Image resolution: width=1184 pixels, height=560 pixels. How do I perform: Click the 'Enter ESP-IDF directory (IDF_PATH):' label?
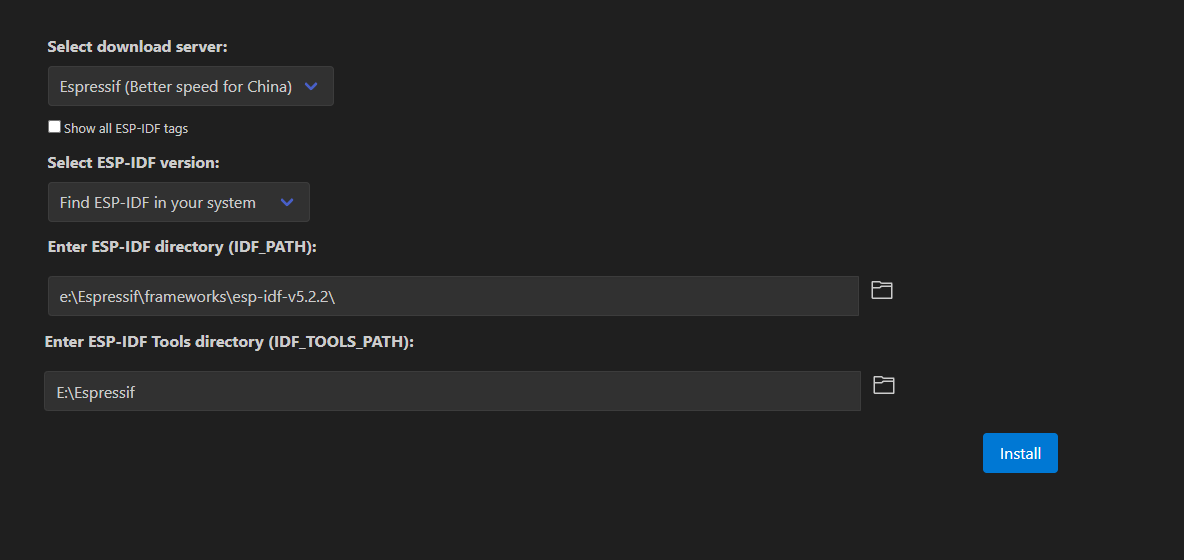[x=181, y=247]
